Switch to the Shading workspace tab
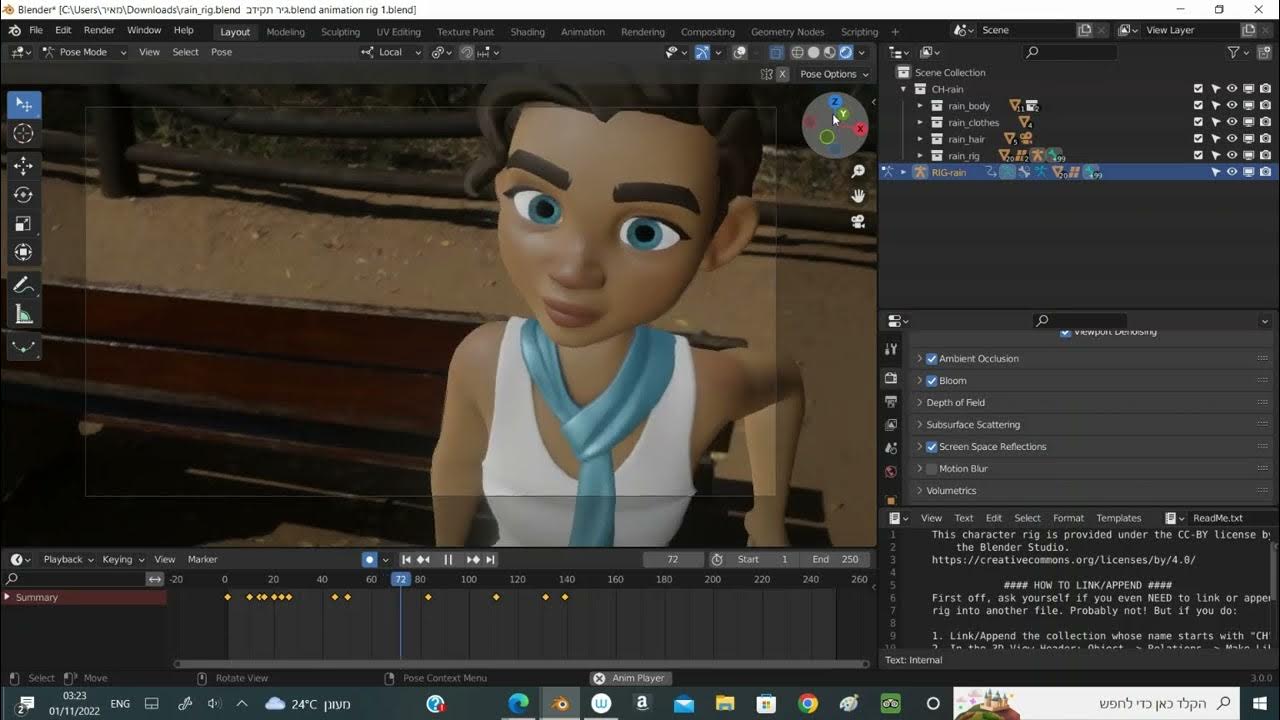1280x720 pixels. [527, 32]
